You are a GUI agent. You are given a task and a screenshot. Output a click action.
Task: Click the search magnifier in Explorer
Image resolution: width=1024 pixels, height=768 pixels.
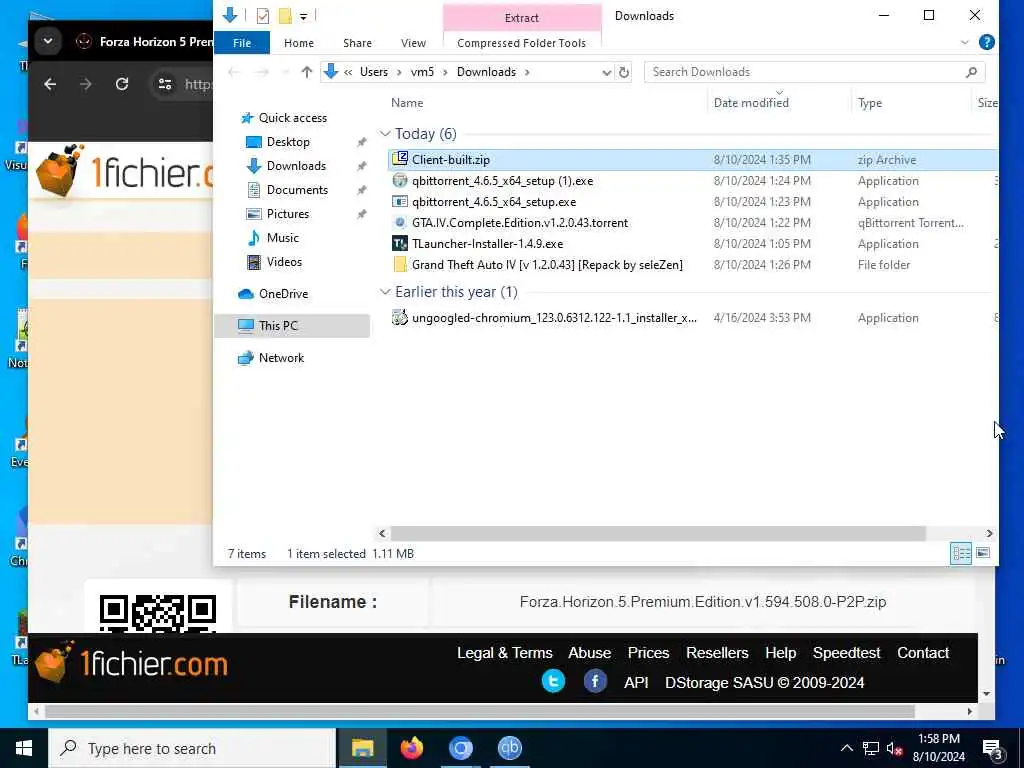click(x=972, y=72)
